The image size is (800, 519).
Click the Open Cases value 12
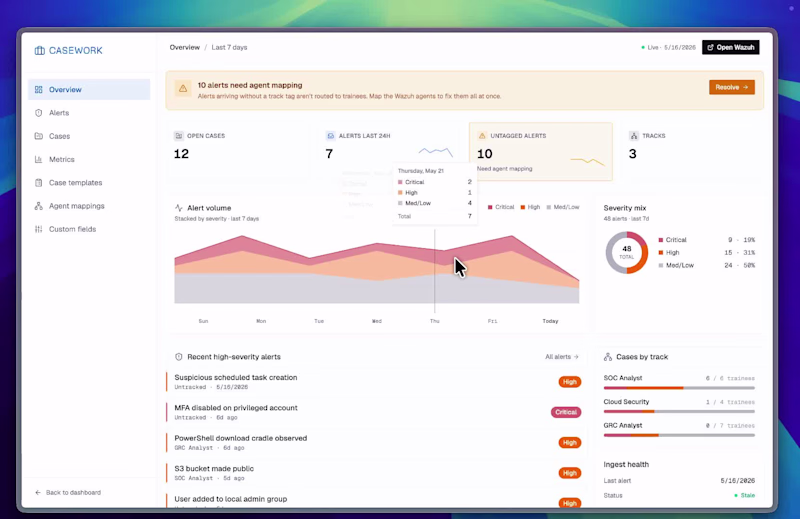pyautogui.click(x=181, y=154)
